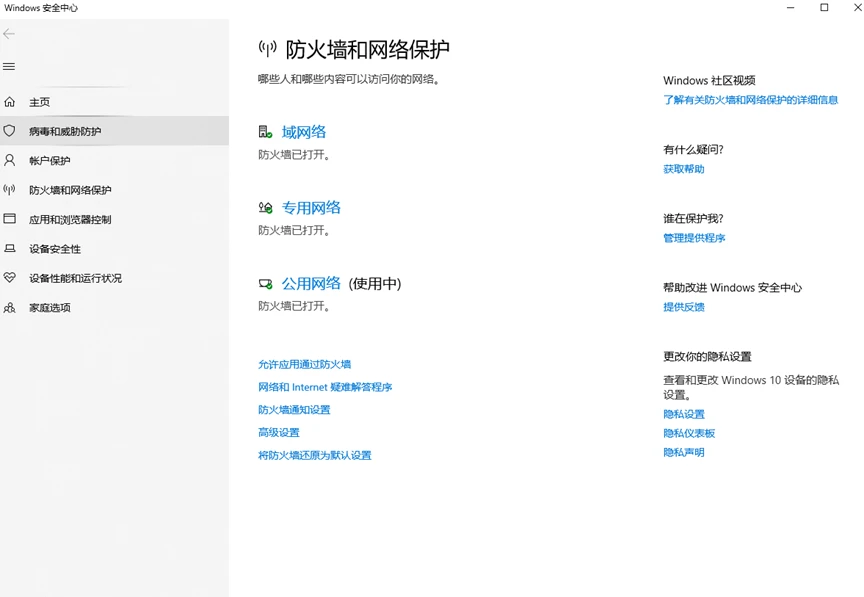Click 高级设置 link
Viewport: 864px width, 597px height.
pyautogui.click(x=279, y=432)
